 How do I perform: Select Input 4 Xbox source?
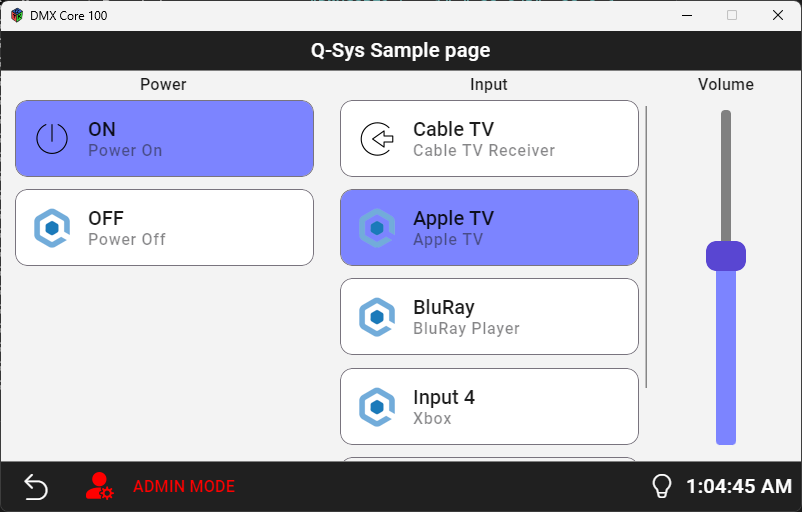coord(489,407)
